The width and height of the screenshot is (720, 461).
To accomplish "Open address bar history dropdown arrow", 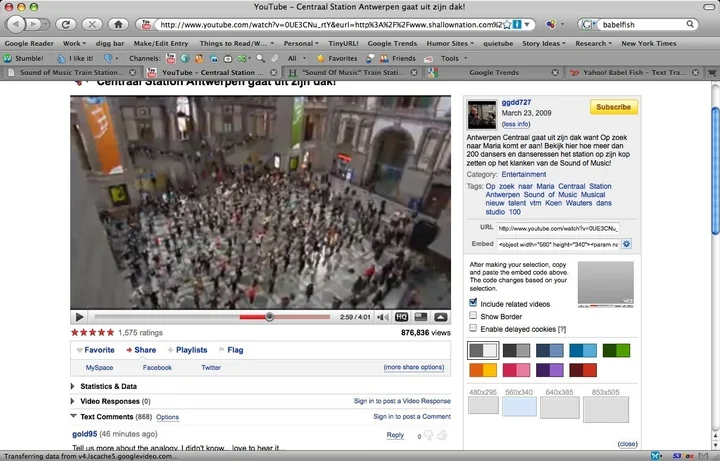I will (x=527, y=24).
